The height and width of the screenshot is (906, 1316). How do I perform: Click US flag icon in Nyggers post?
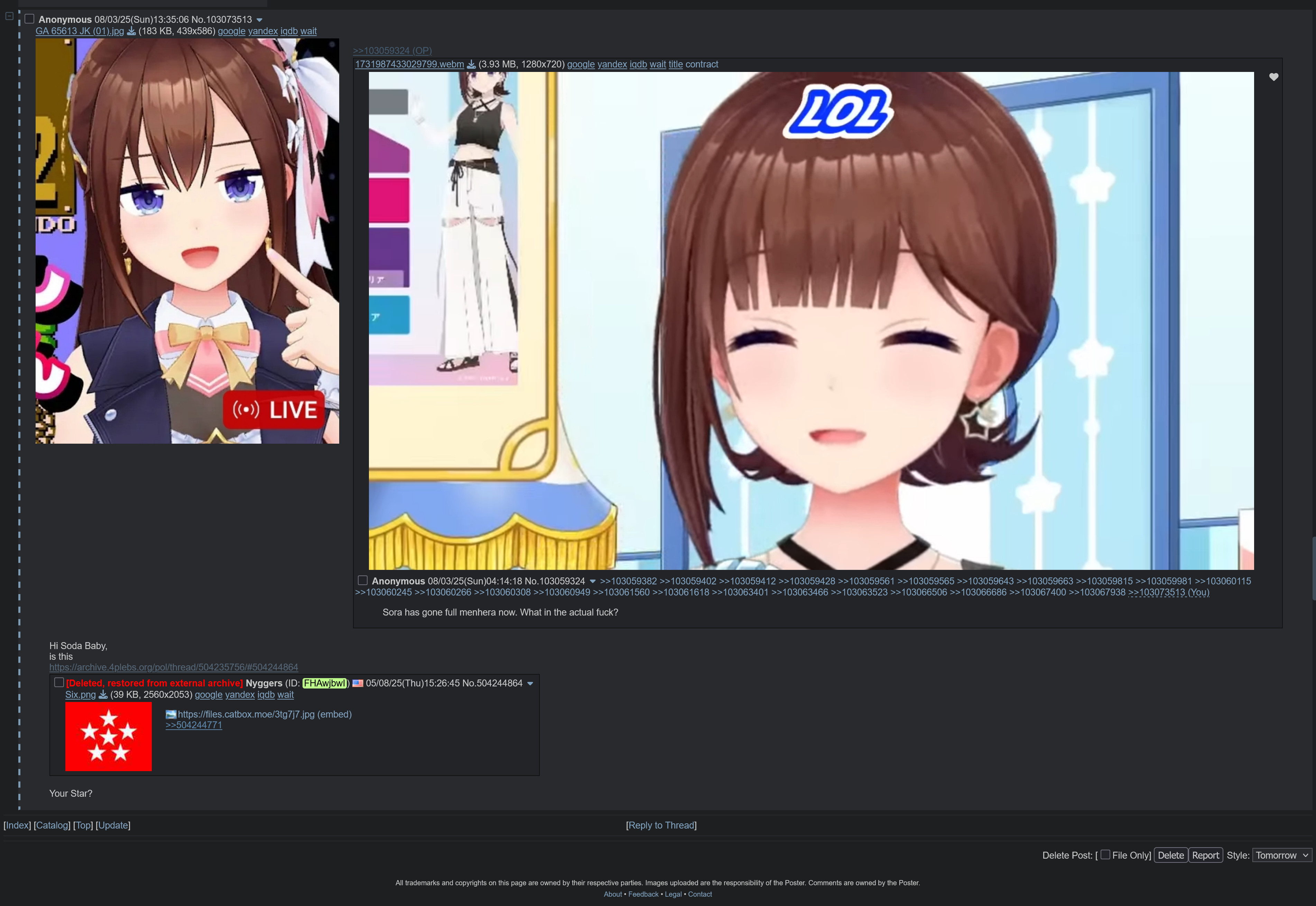click(x=358, y=683)
